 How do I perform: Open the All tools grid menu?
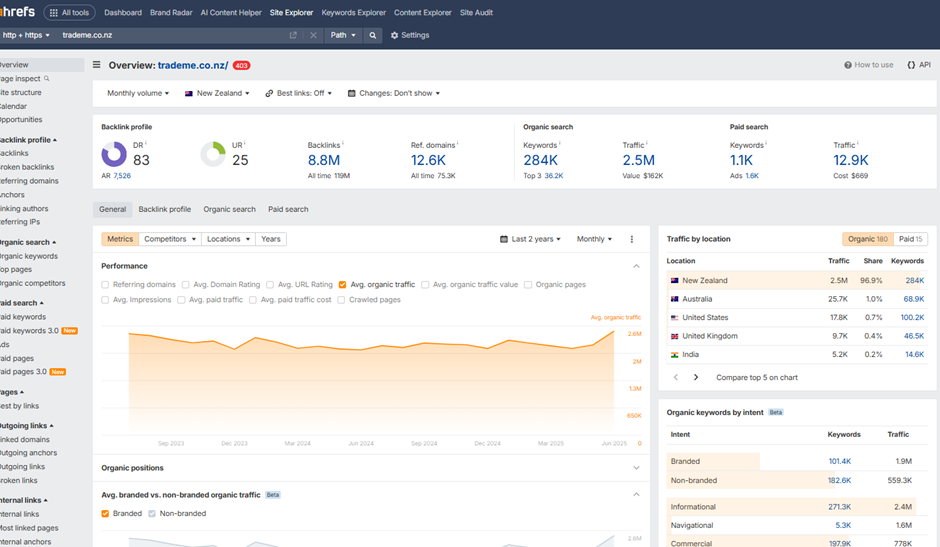(70, 13)
